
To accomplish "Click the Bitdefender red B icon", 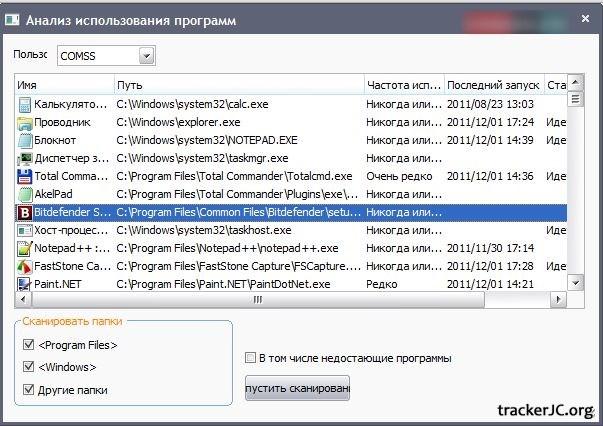I will coord(25,213).
